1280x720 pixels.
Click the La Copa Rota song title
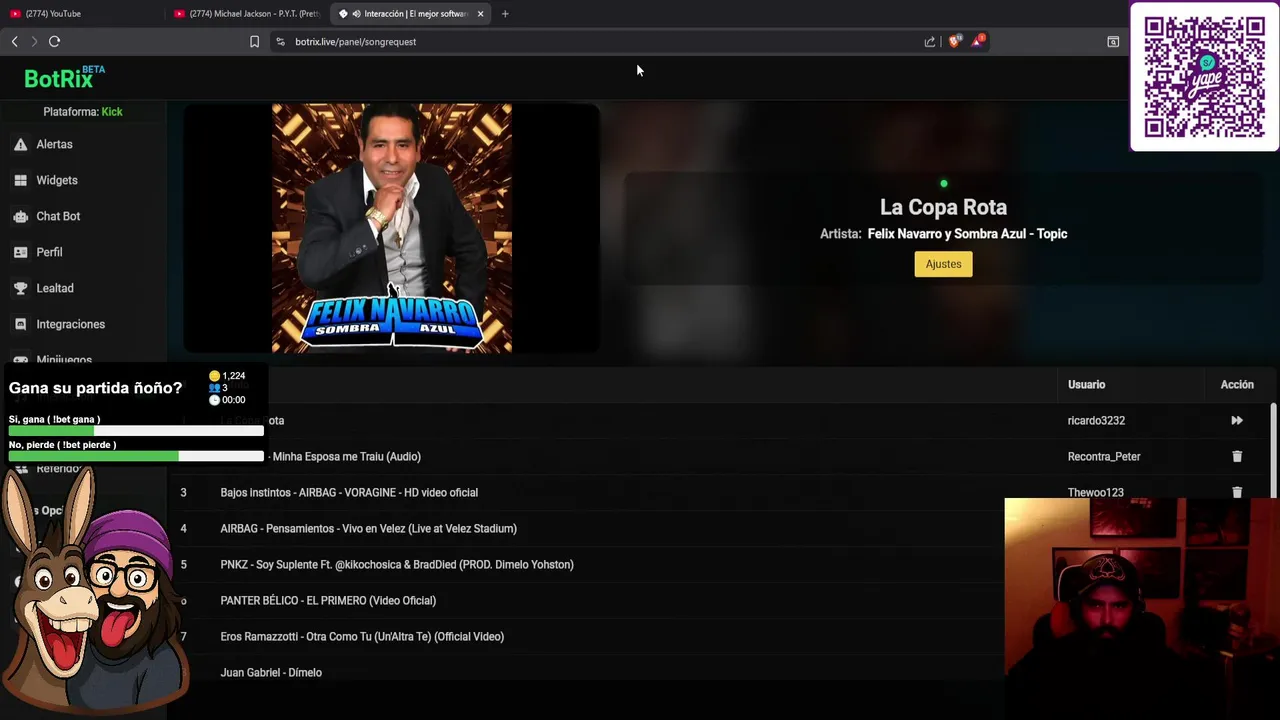click(943, 207)
